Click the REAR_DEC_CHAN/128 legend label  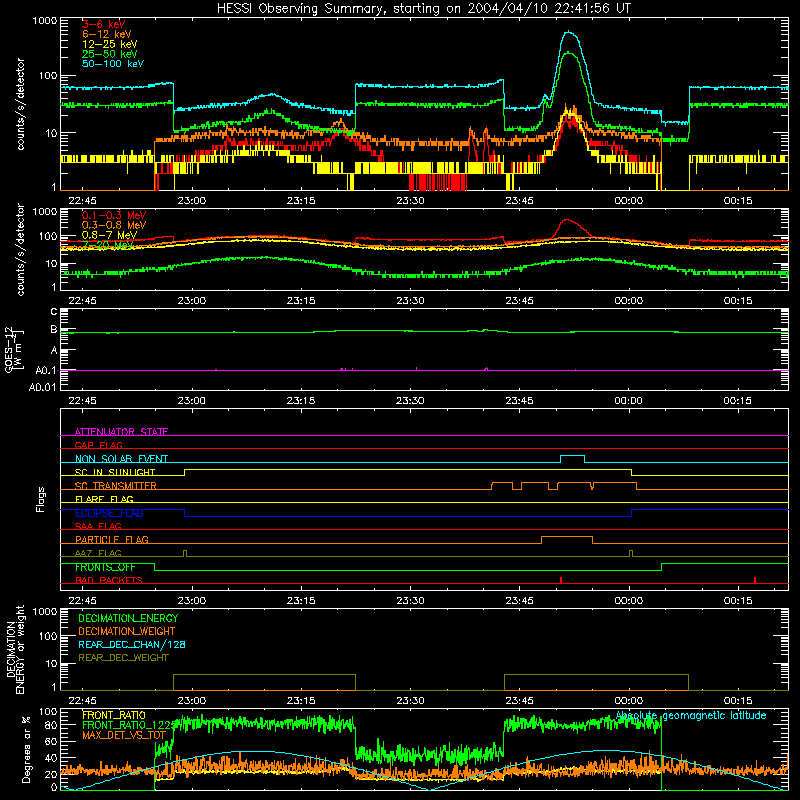click(132, 644)
